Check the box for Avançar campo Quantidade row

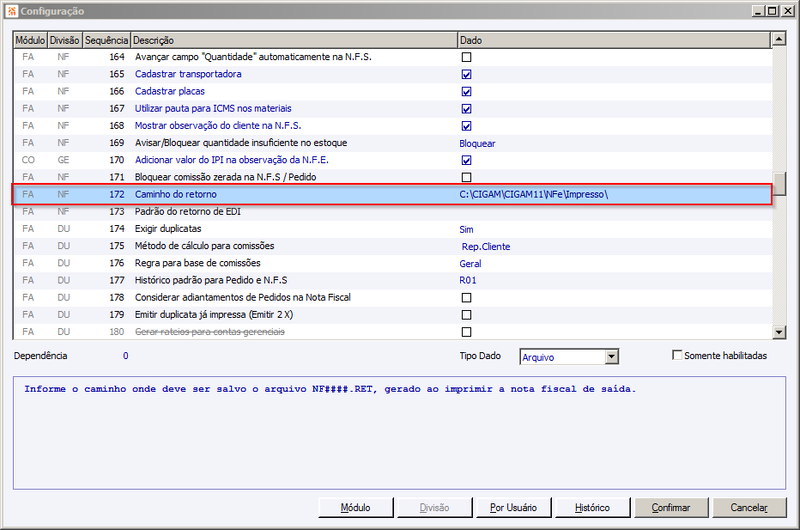[466, 57]
